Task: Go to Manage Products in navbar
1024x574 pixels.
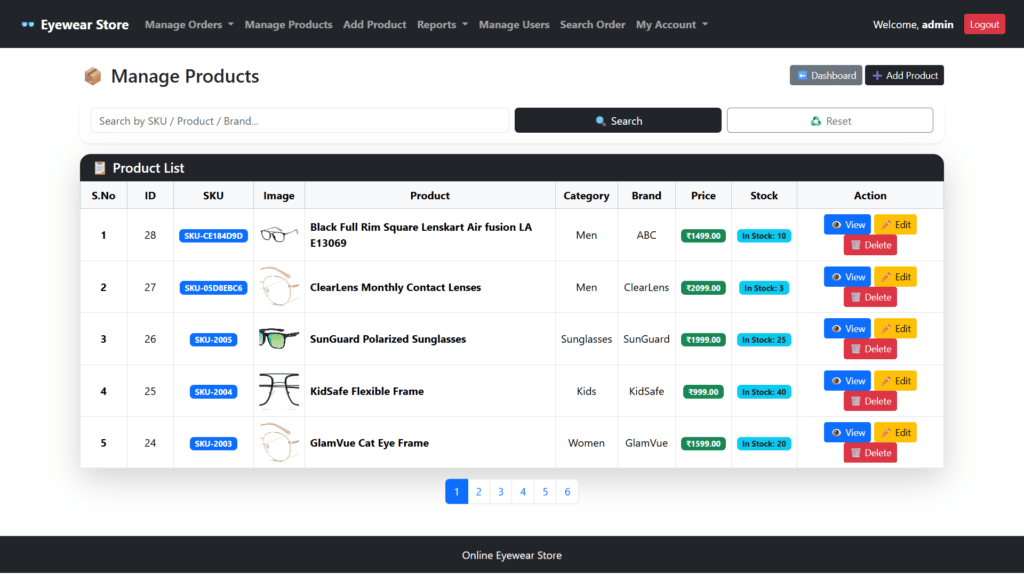Action: point(288,24)
